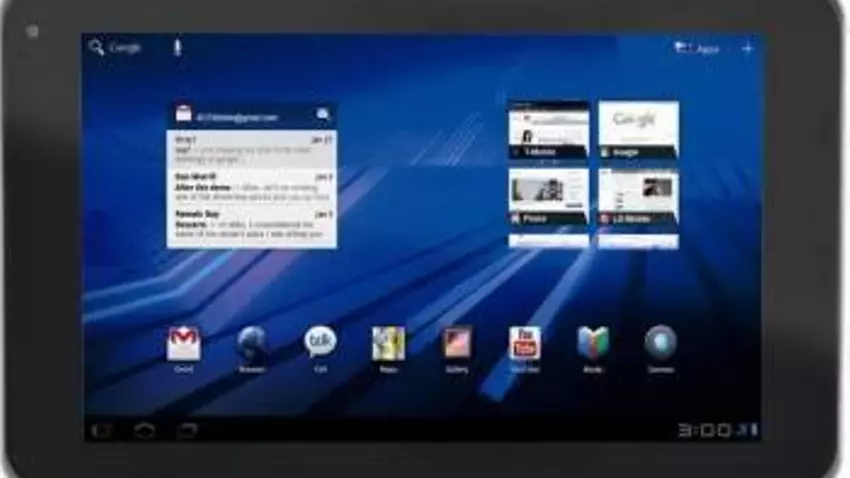Open second email in Gmail widget
Screen dimensions: 850x478
251,186
